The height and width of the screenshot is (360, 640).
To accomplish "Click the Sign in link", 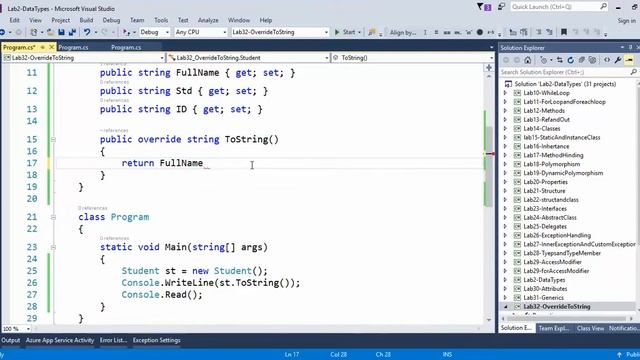I will tap(627, 20).
